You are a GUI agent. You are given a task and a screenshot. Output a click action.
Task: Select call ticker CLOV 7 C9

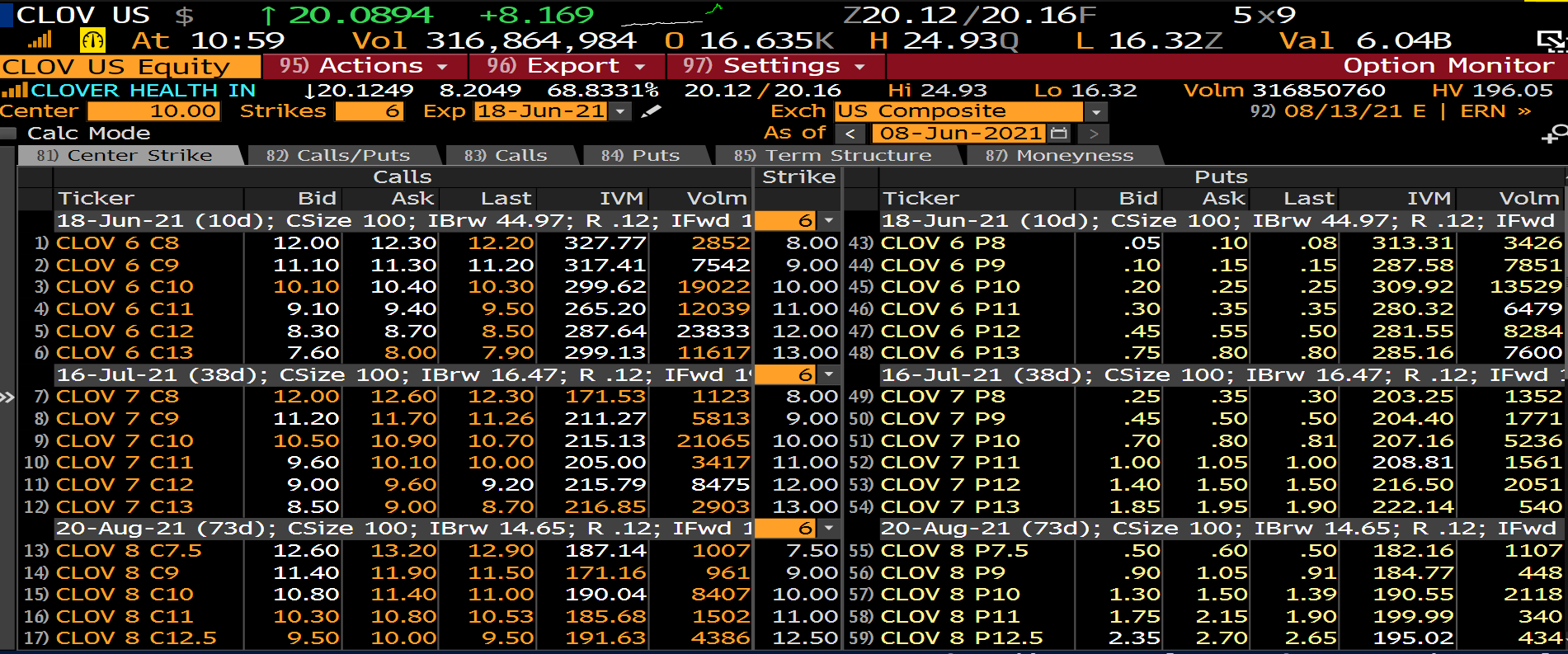117,419
